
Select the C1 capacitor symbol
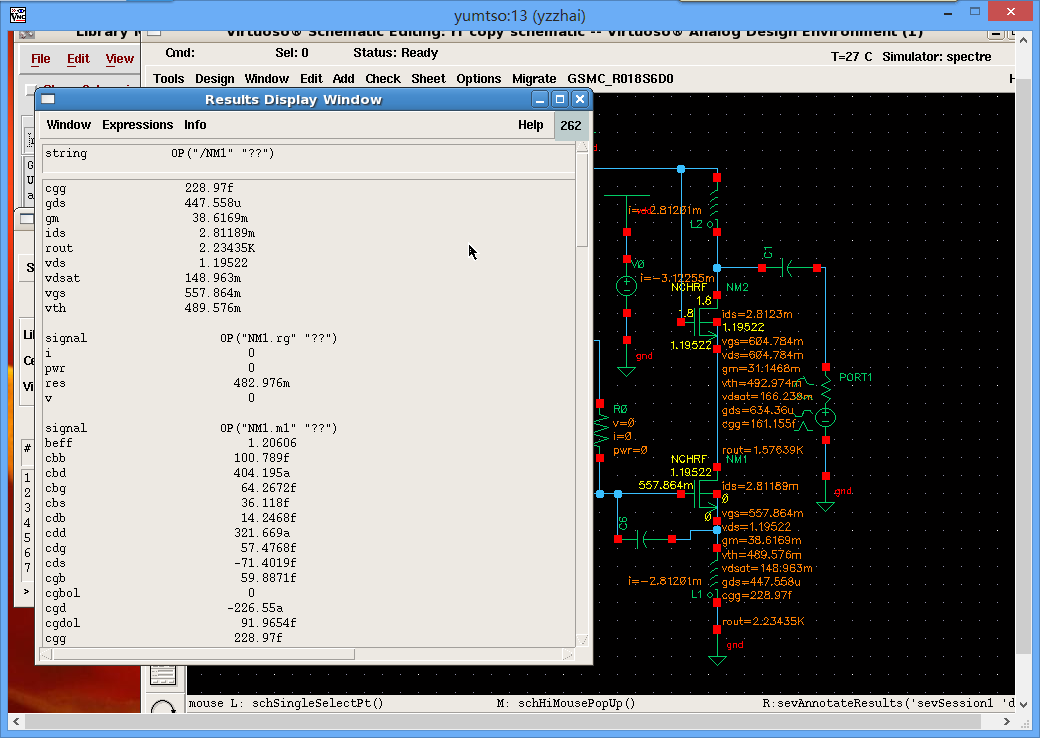click(x=789, y=268)
